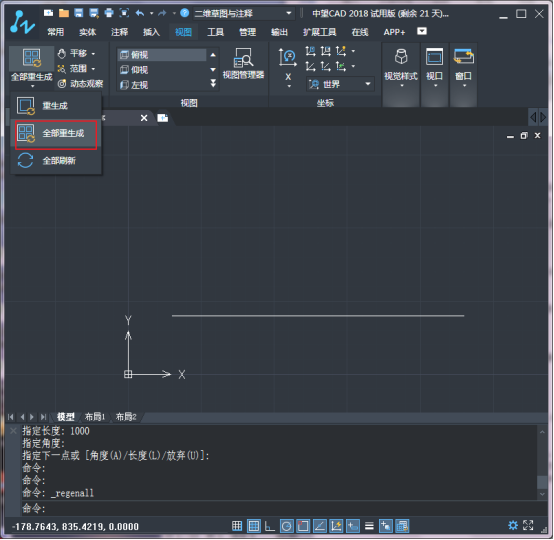Expand the full view list gallery
554x540 pixels.
pyautogui.click(x=213, y=83)
